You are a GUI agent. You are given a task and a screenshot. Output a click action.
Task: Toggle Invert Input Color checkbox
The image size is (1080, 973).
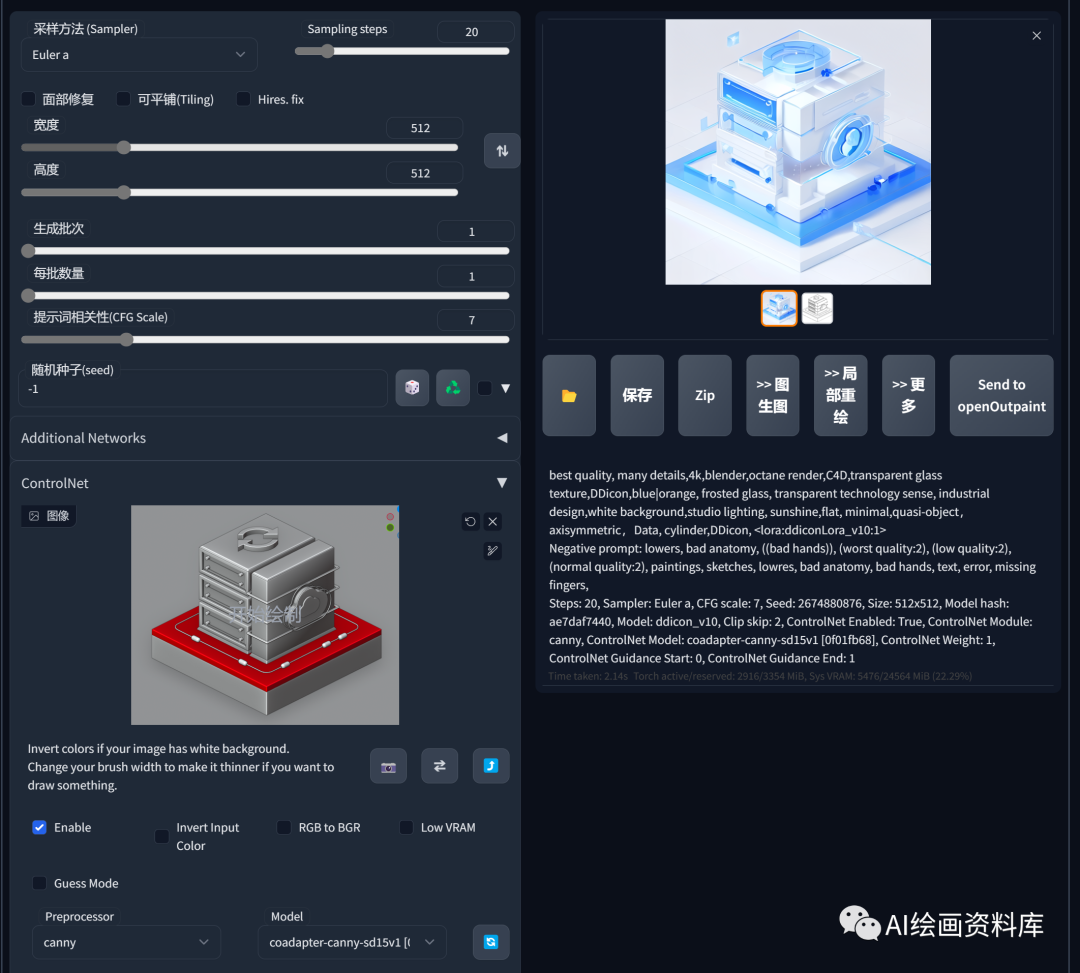[x=162, y=836]
